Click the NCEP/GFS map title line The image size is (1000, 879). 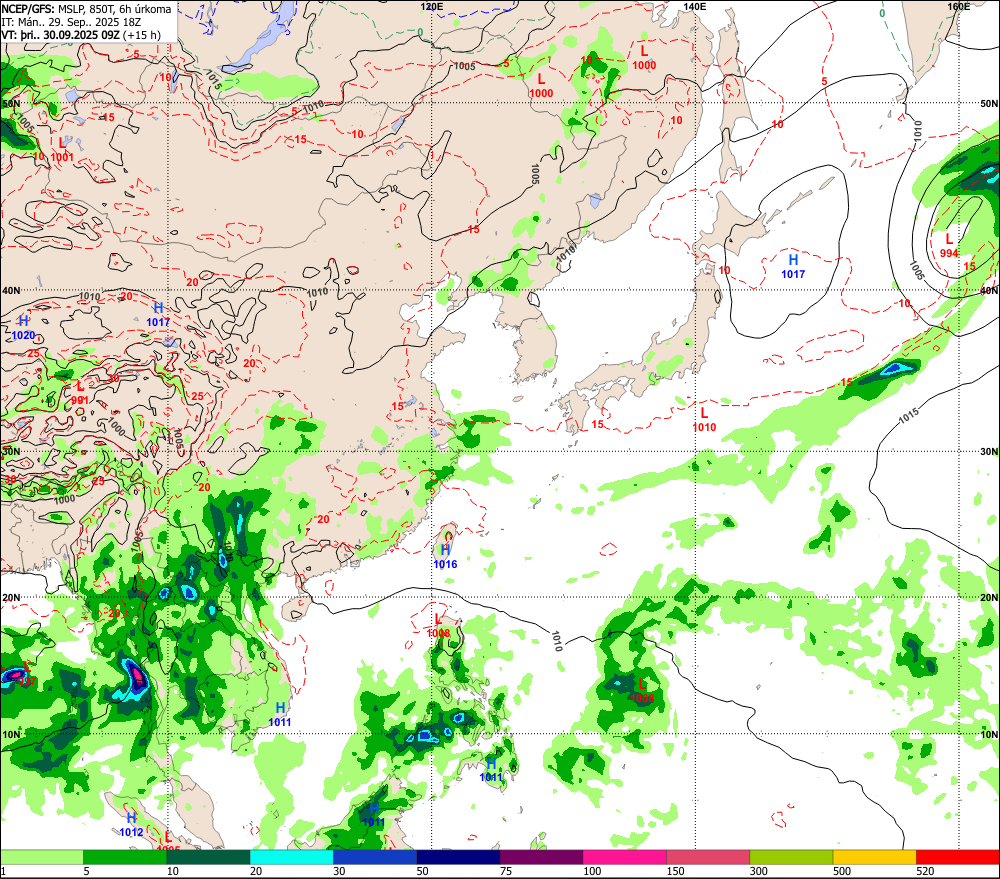(86, 9)
